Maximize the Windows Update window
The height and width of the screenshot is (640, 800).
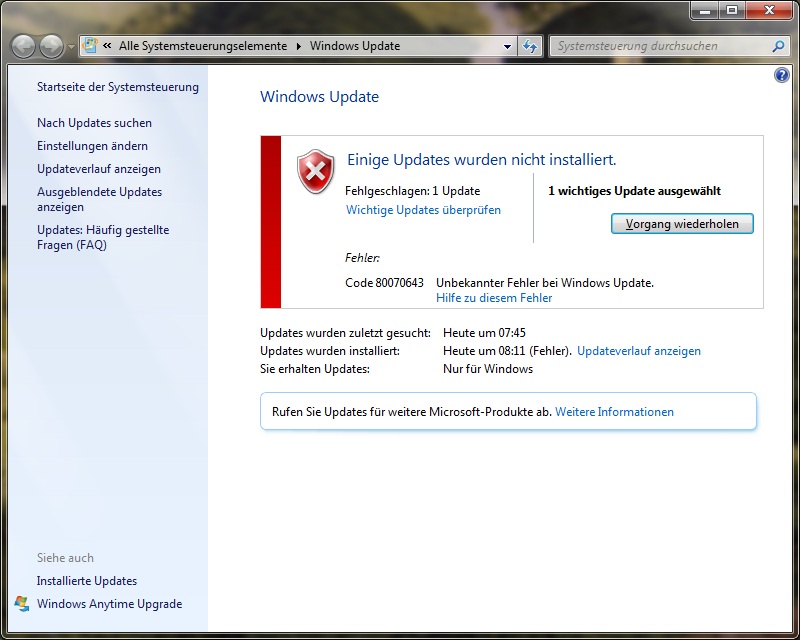point(732,10)
